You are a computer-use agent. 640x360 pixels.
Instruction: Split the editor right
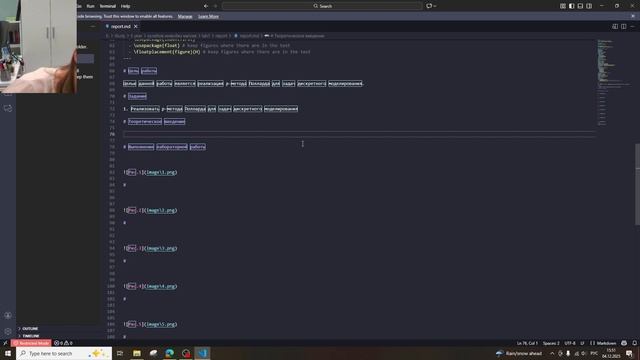[624, 27]
